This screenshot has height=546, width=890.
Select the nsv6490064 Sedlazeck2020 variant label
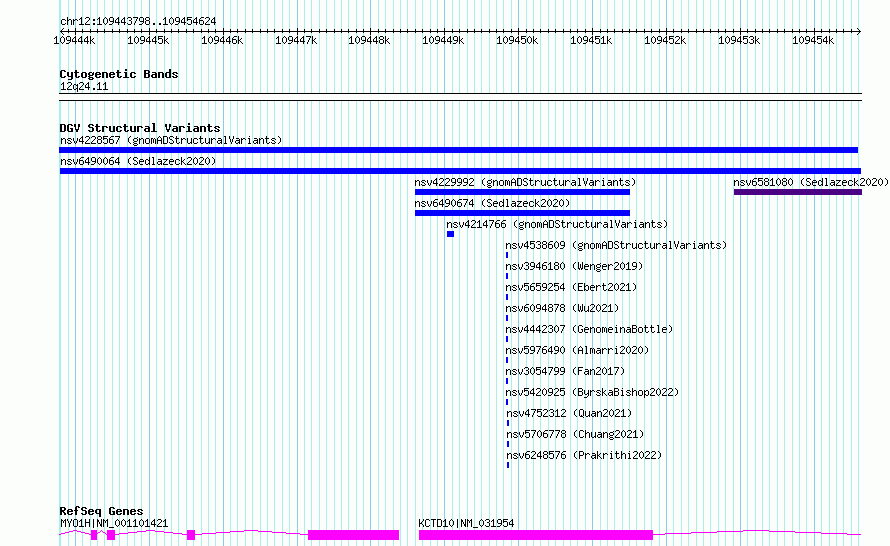click(x=138, y=161)
